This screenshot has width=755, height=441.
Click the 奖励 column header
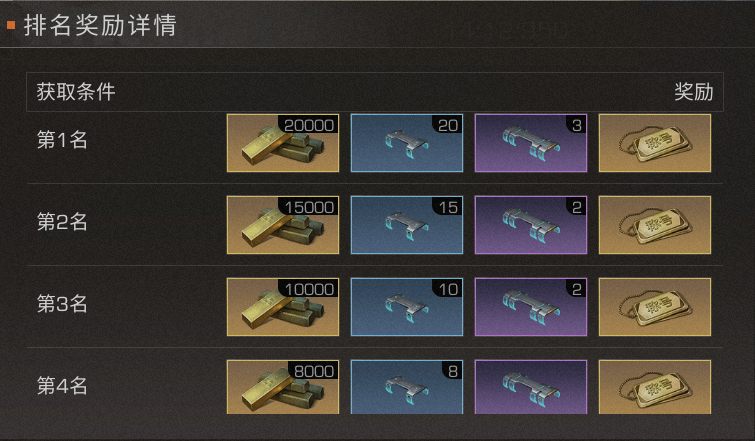693,91
